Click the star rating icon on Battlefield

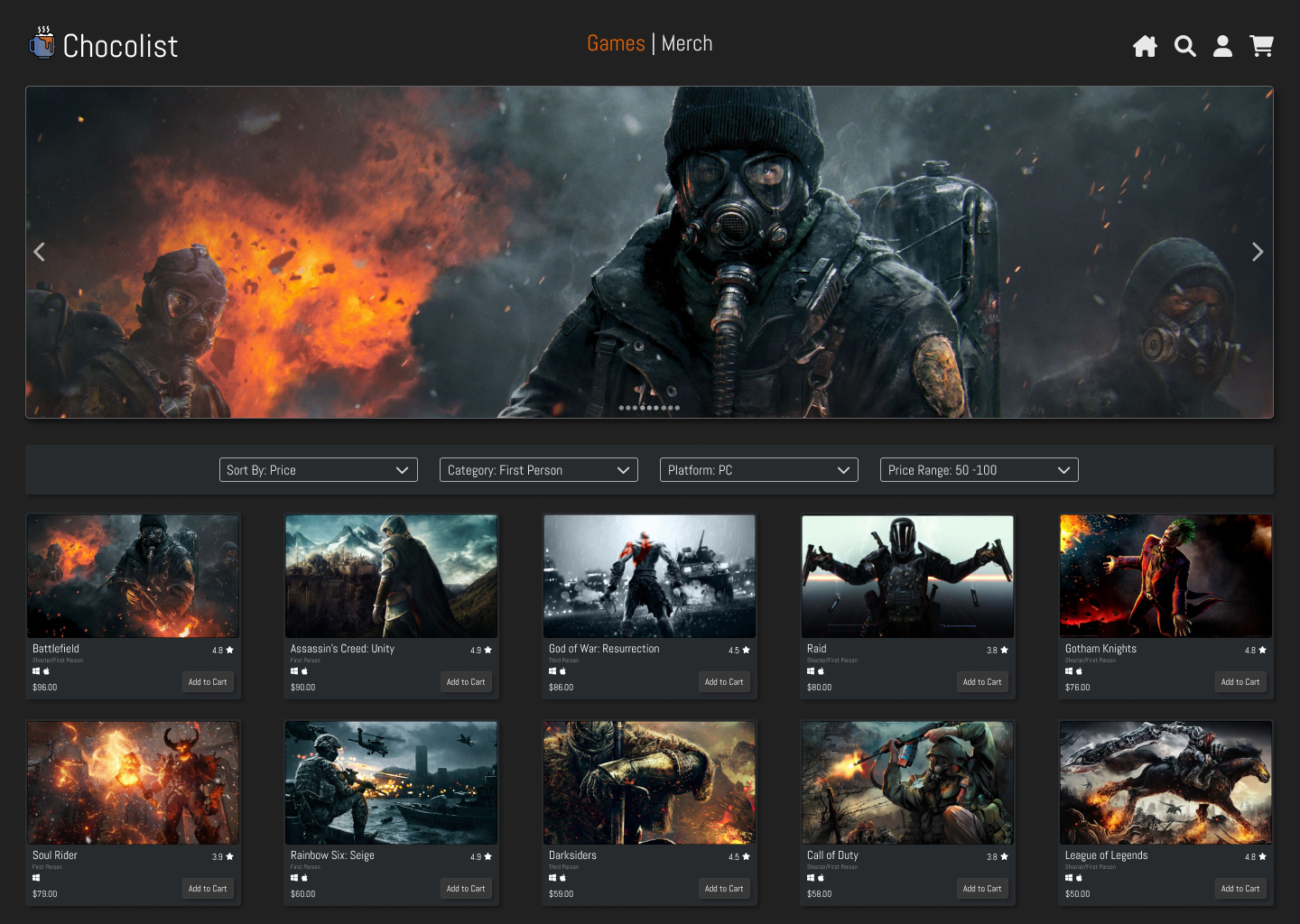tap(229, 650)
